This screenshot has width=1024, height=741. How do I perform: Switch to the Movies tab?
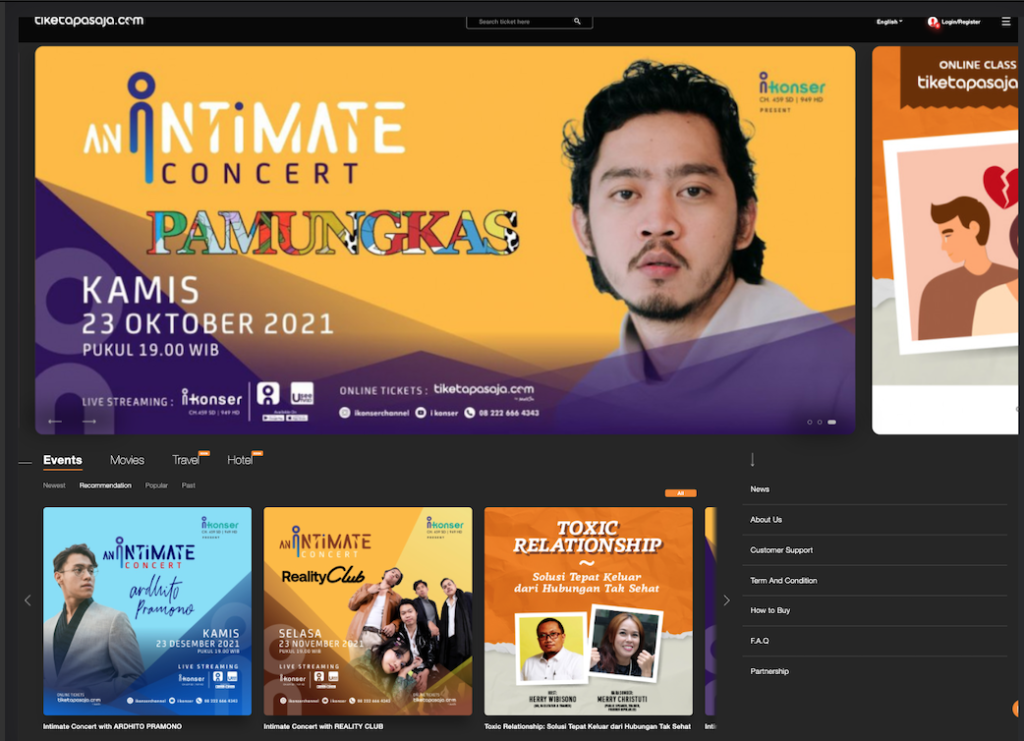[127, 460]
